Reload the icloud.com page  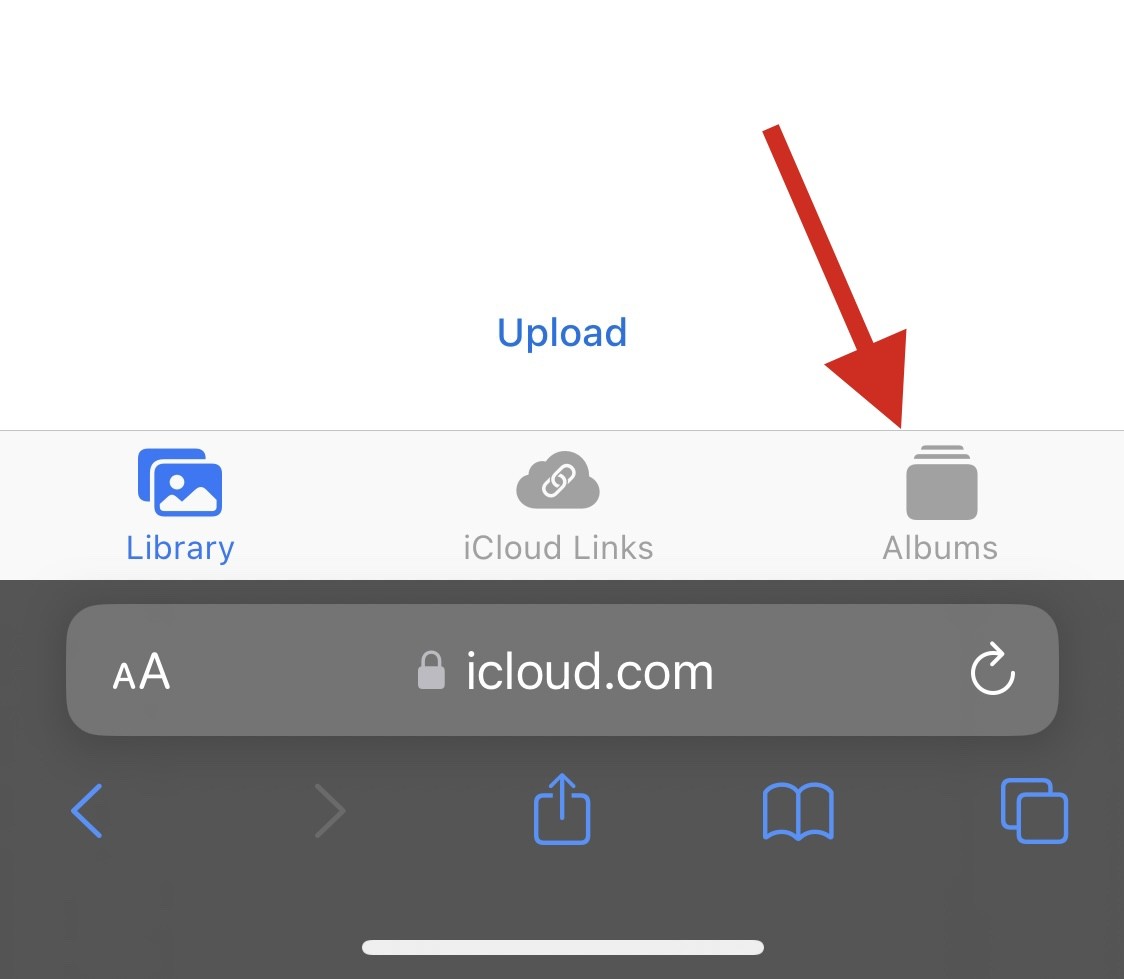[993, 669]
